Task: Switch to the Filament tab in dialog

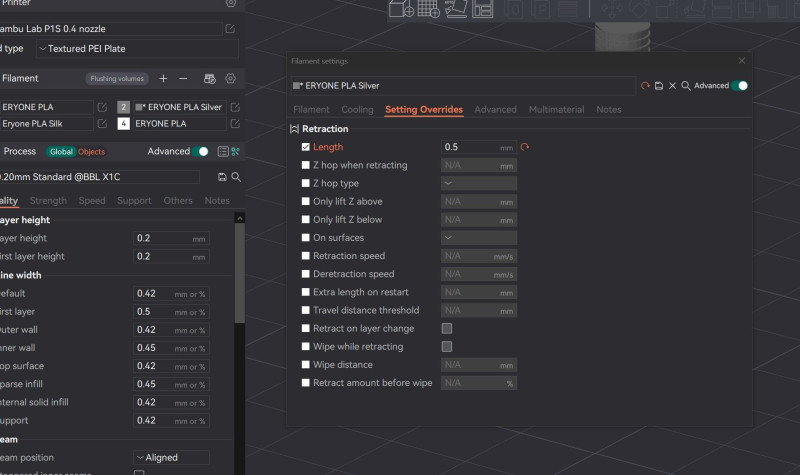Action: pyautogui.click(x=311, y=110)
